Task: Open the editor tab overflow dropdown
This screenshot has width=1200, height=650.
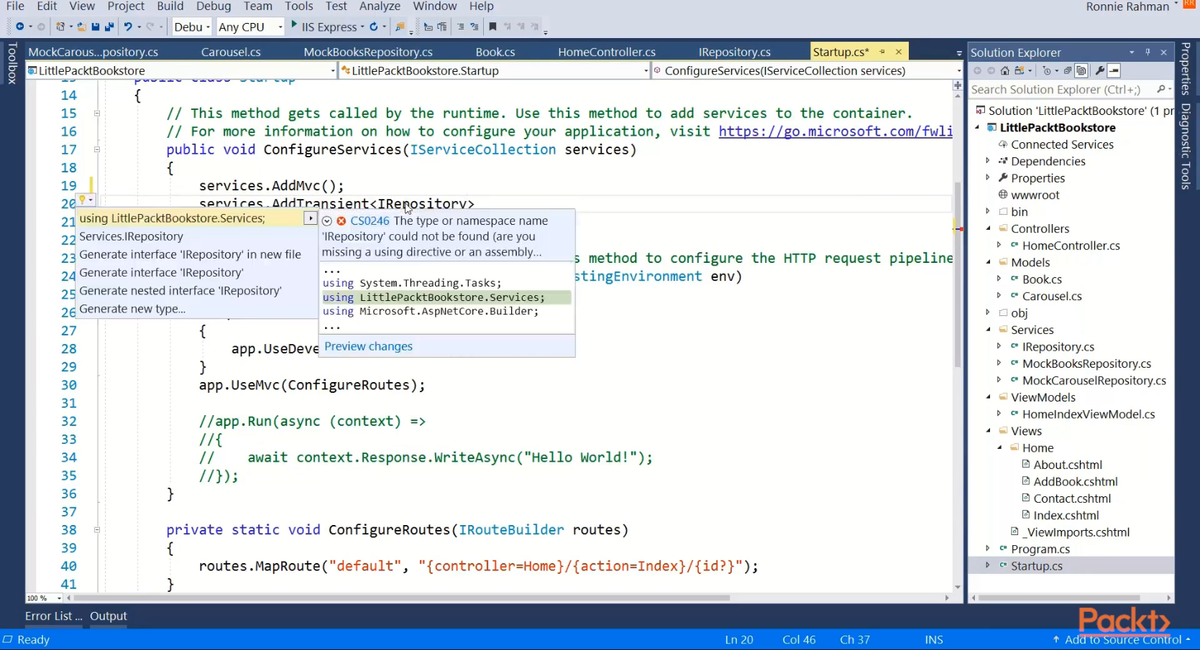Action: [x=959, y=52]
